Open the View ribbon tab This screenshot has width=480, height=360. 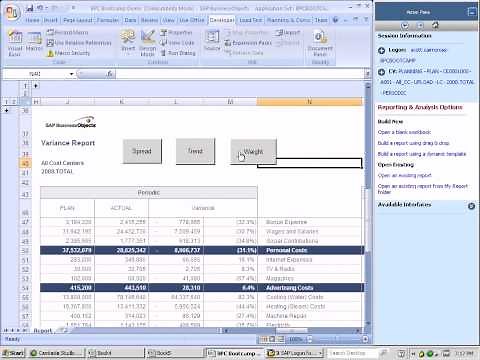coord(168,20)
